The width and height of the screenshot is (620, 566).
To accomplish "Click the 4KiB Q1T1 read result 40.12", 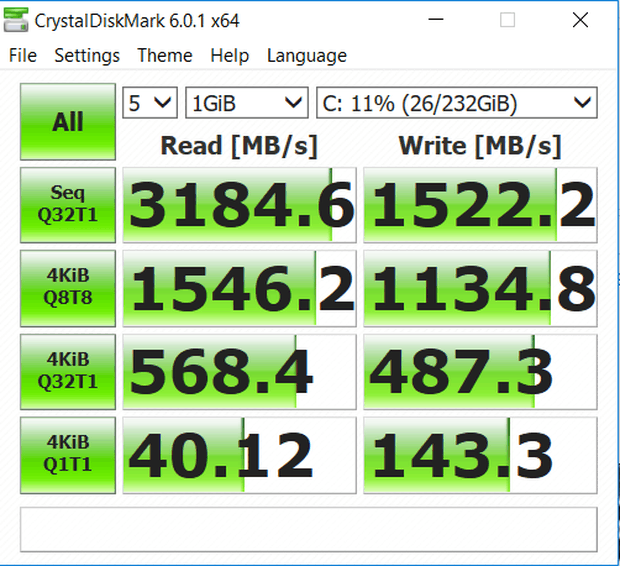I will [239, 455].
